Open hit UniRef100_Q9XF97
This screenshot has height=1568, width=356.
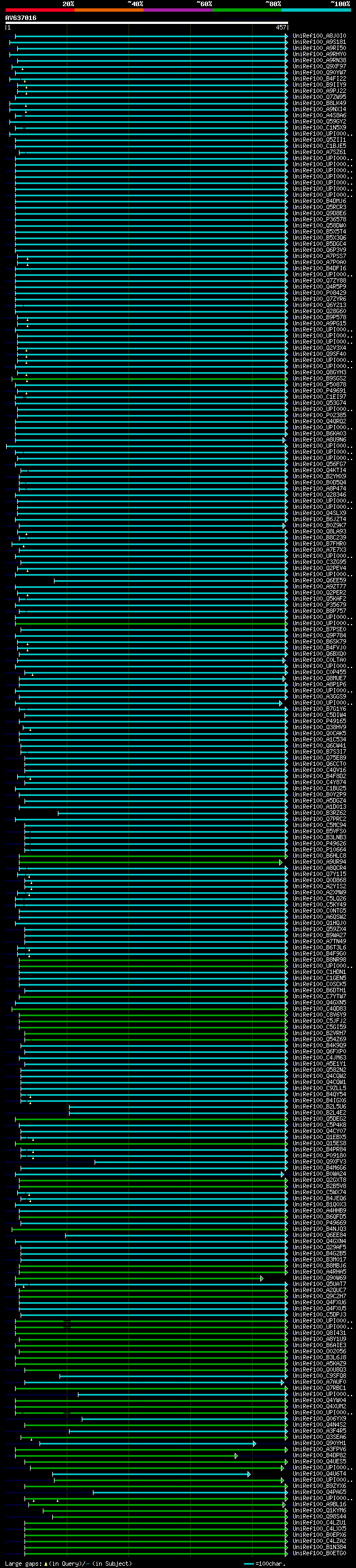(x=319, y=66)
